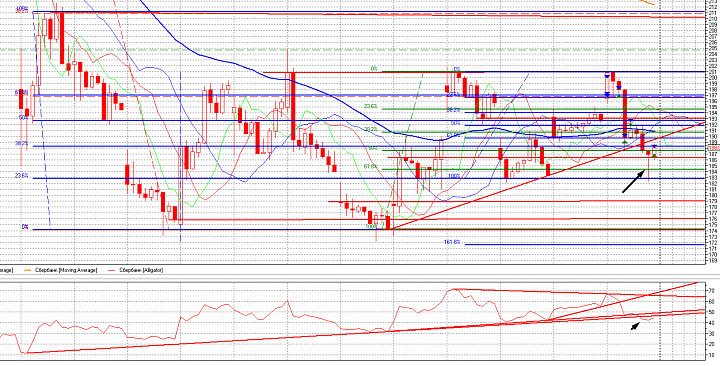The height and width of the screenshot is (366, 720).
Task: Click the black arrow annotation on price chart
Action: [633, 181]
